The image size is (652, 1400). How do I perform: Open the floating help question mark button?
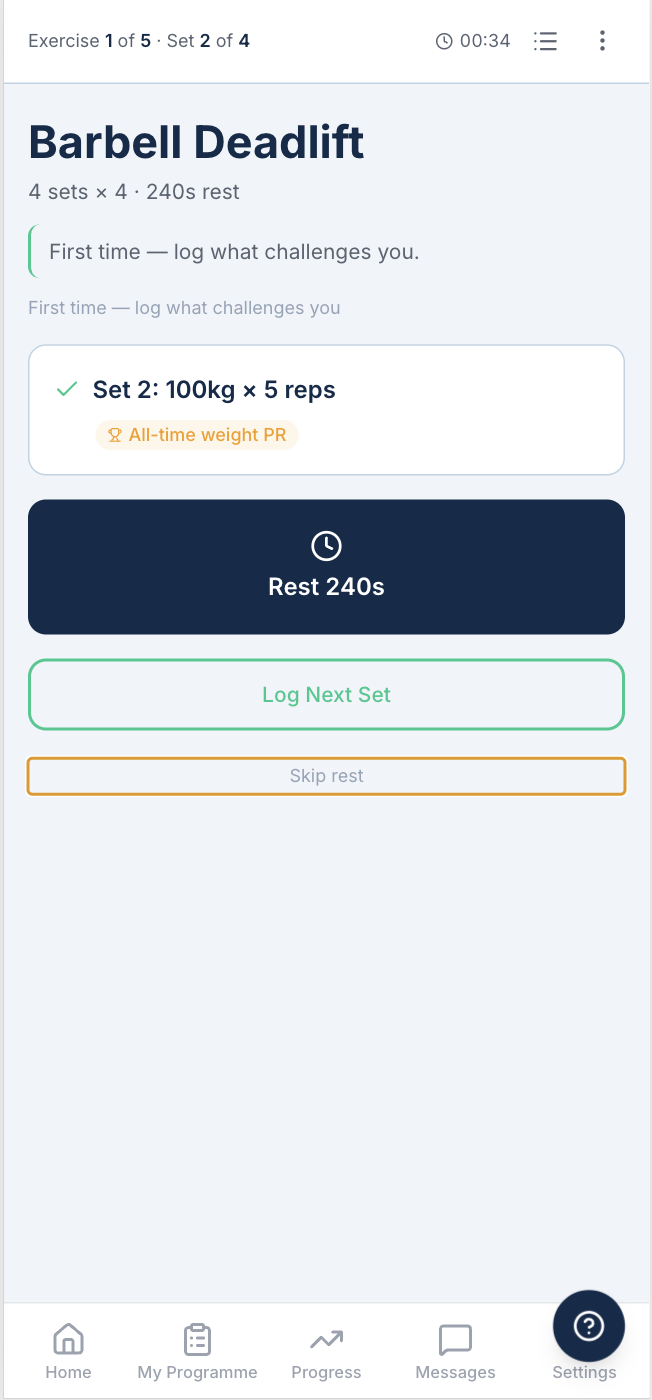point(588,1325)
